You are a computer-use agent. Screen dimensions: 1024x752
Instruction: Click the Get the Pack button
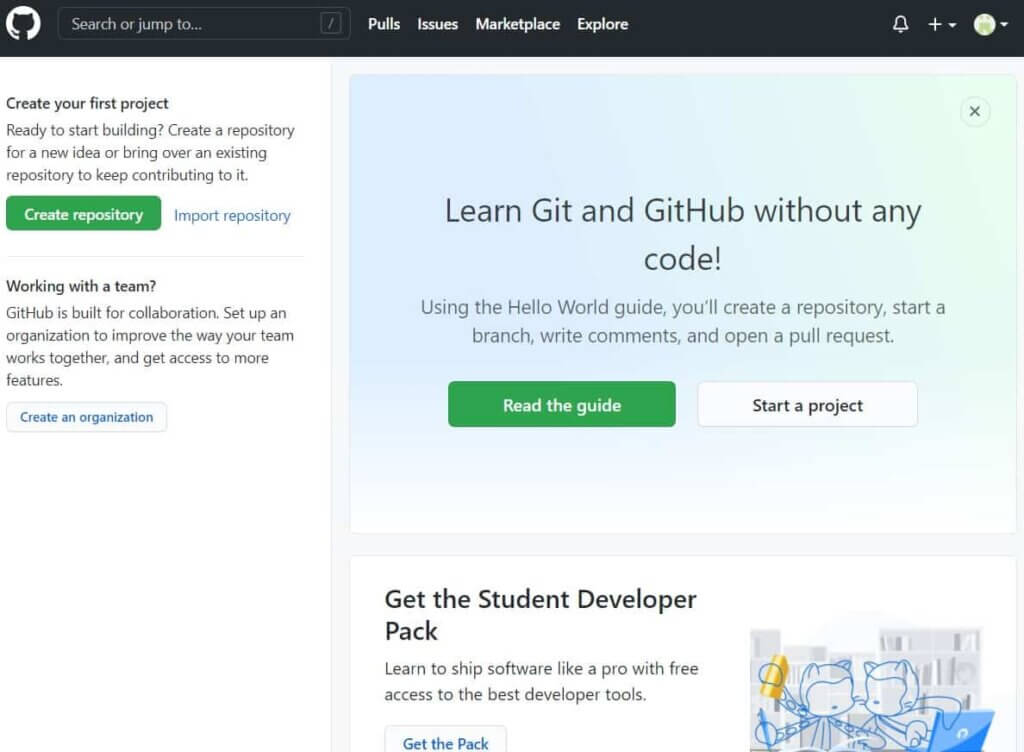tap(445, 741)
